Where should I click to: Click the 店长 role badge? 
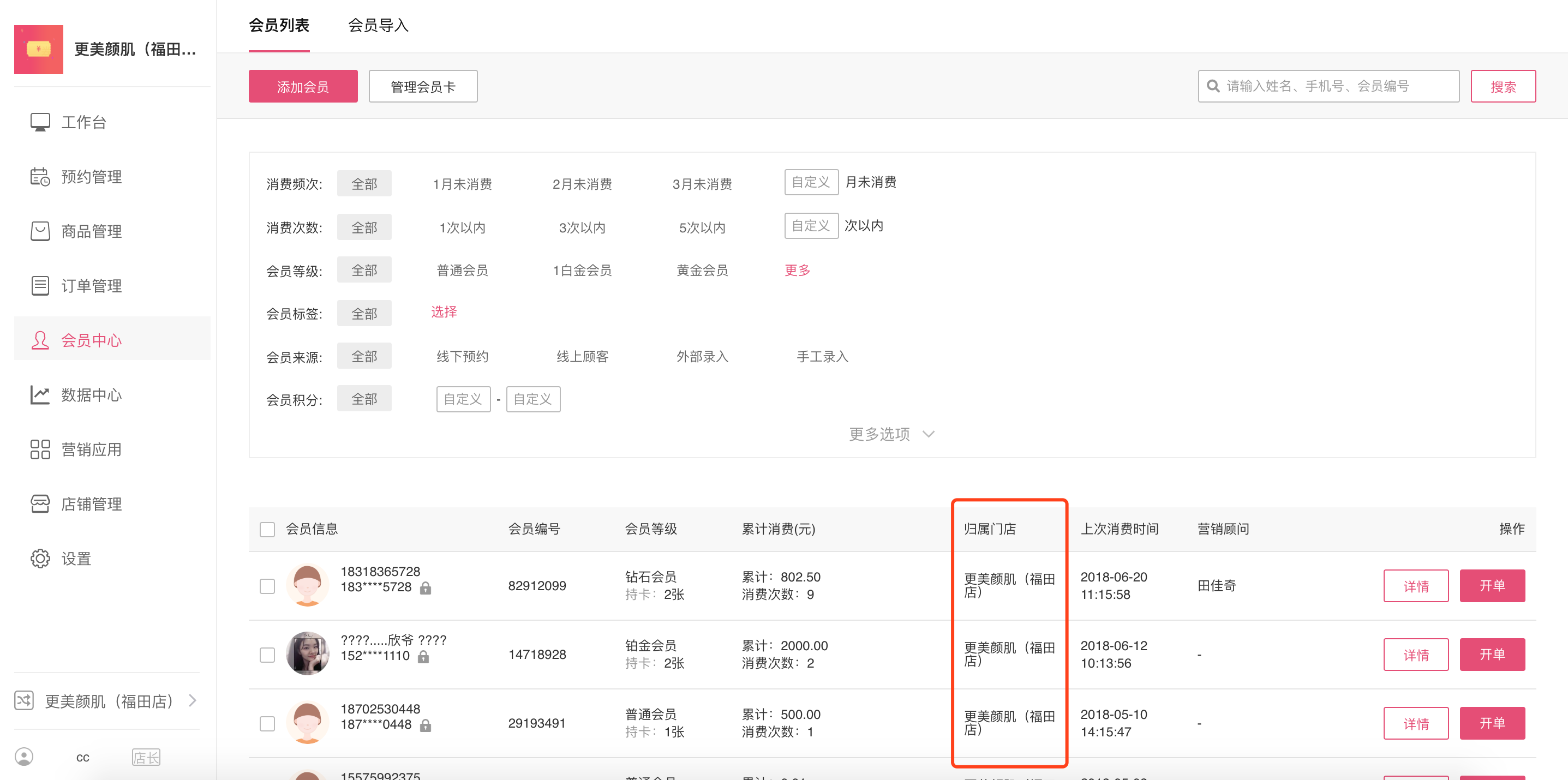coord(146,758)
